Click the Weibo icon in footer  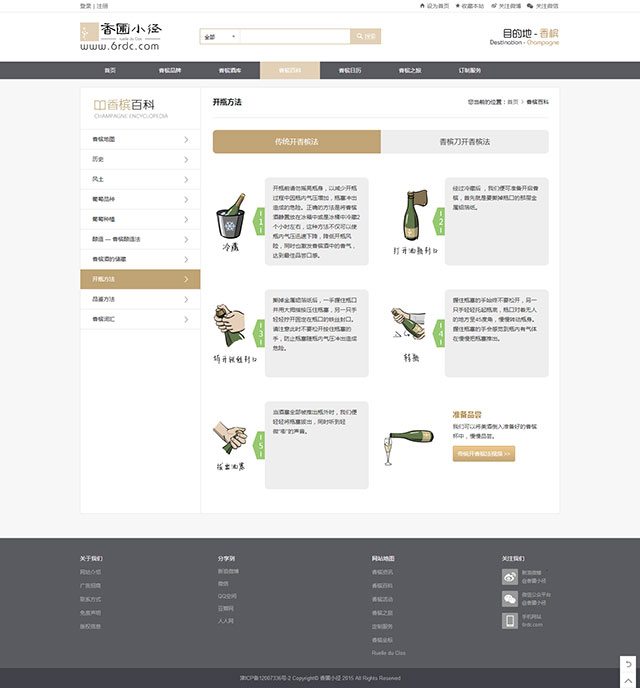(510, 576)
